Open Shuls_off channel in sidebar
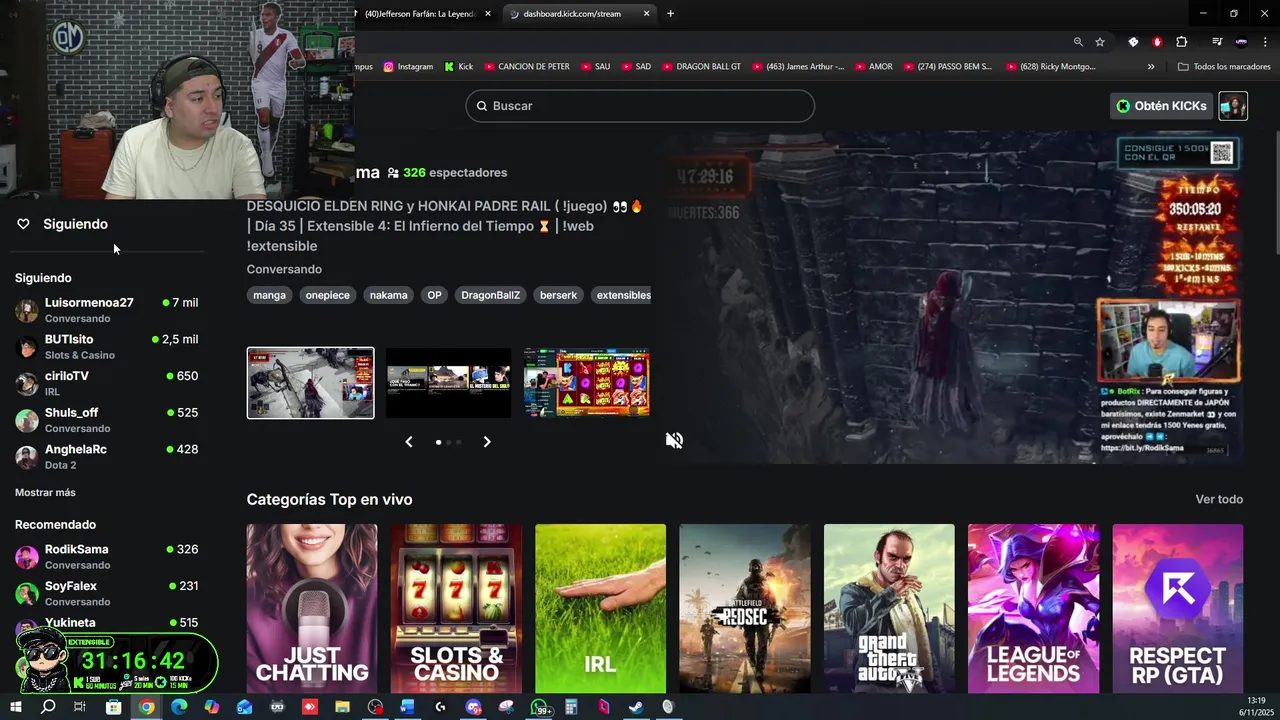Image resolution: width=1280 pixels, height=720 pixels. click(x=107, y=420)
